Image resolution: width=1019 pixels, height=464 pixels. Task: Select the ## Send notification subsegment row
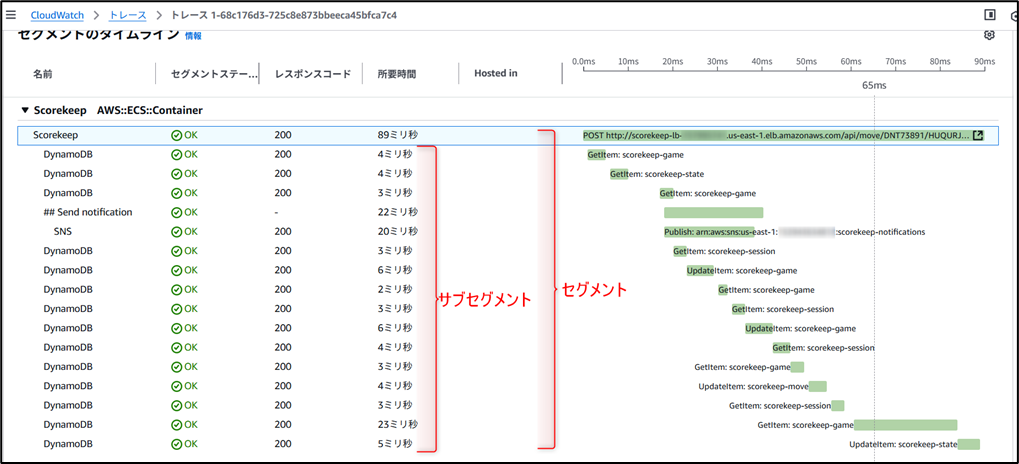pos(88,212)
